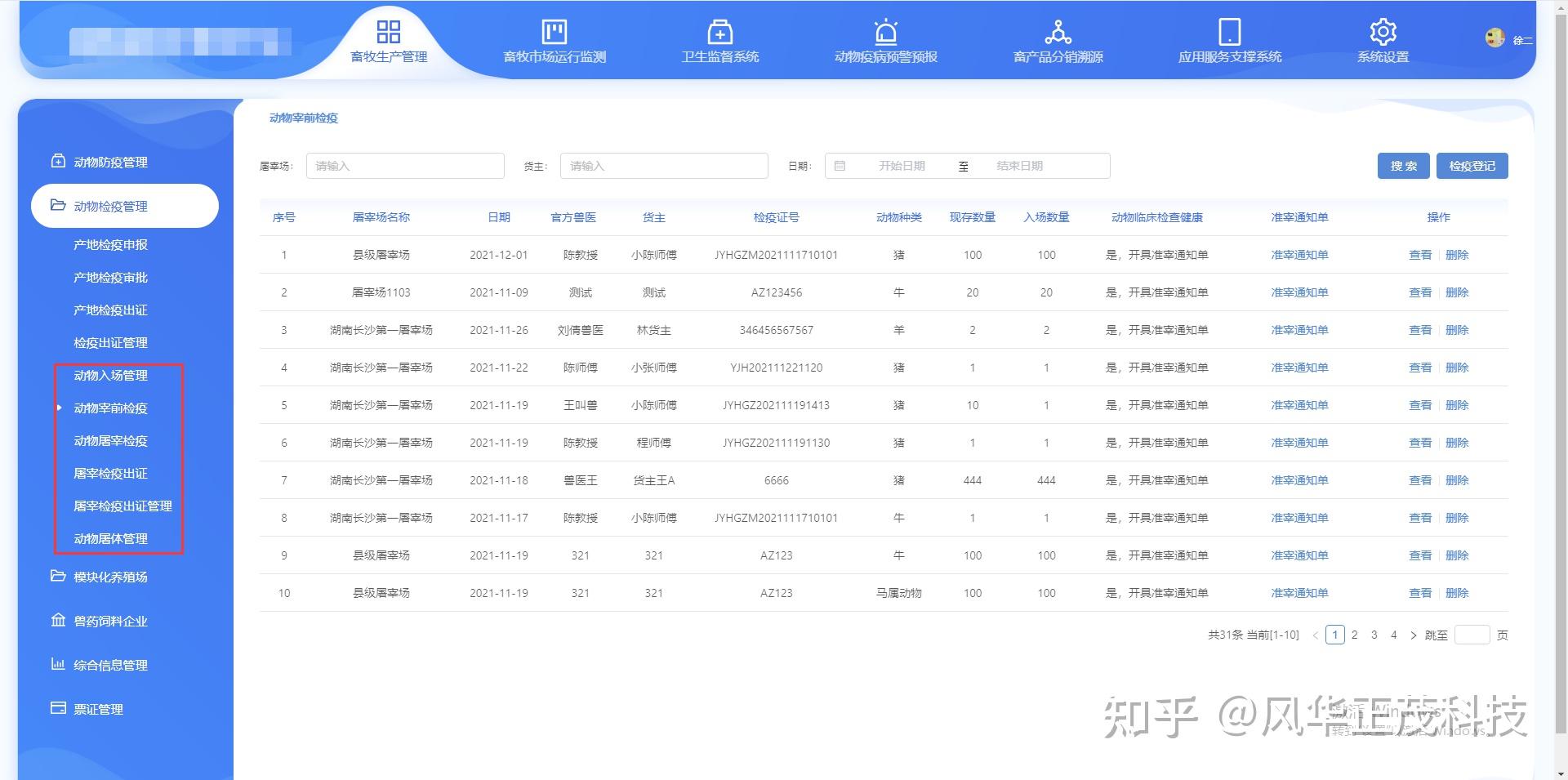Open 检疫登记 with the blue button

(x=1472, y=165)
